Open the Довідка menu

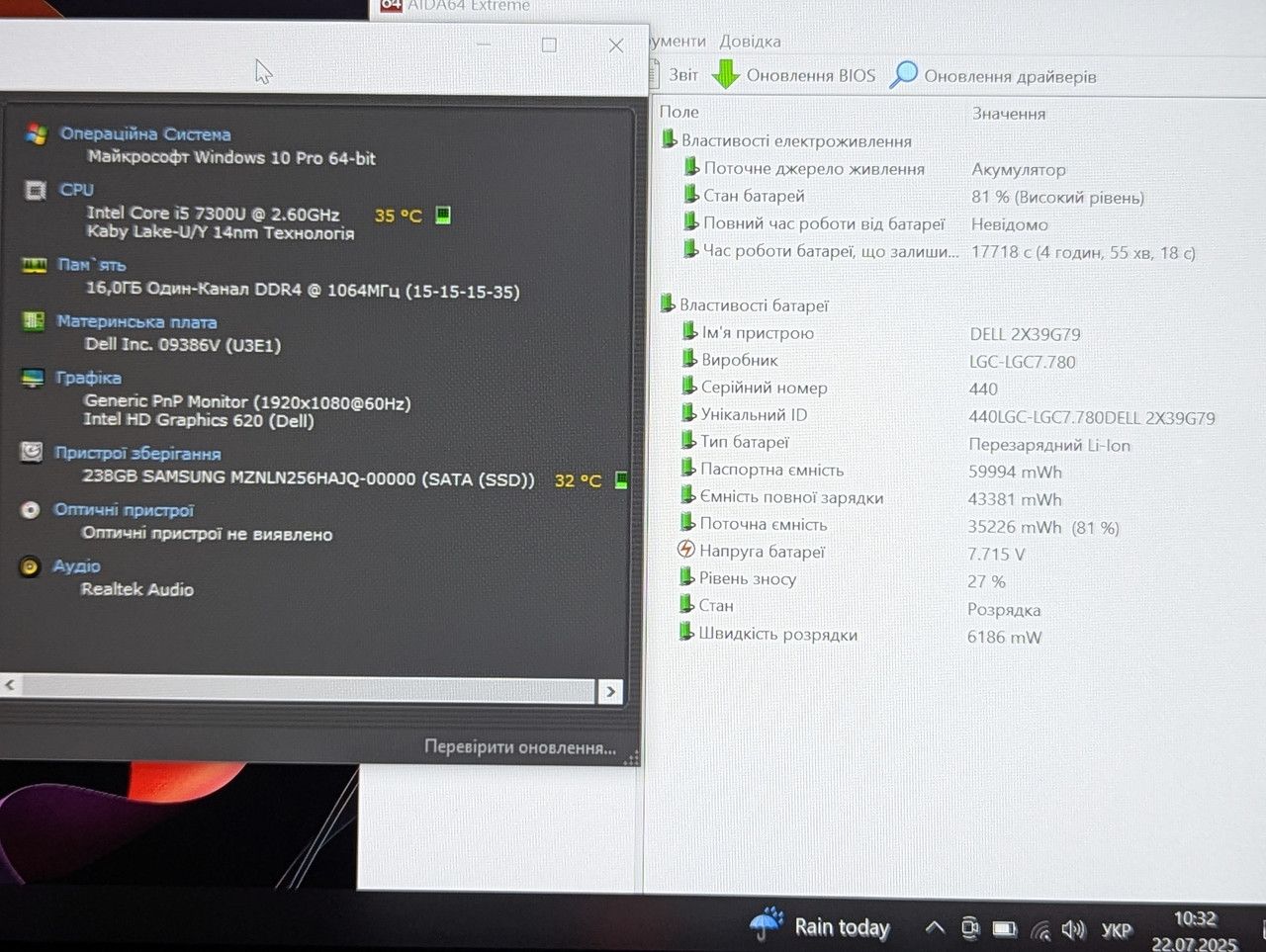[x=750, y=41]
